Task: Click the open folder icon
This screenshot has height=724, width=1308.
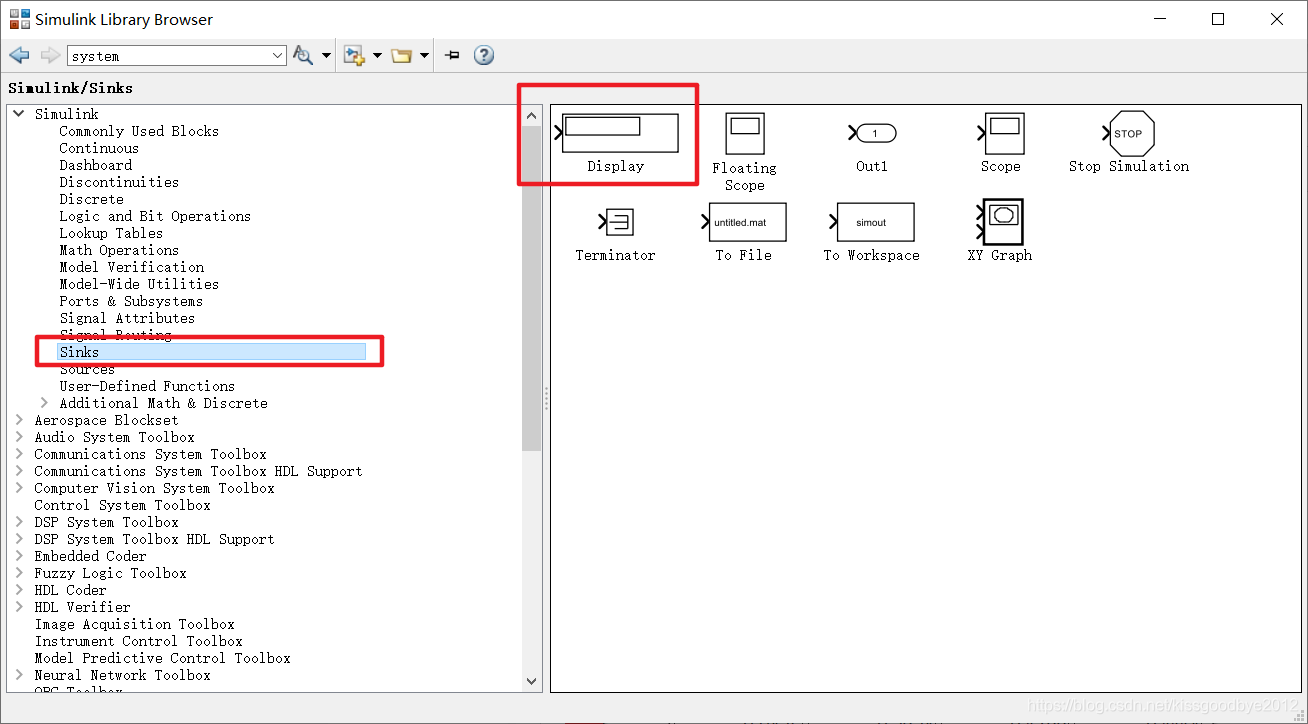Action: pyautogui.click(x=402, y=56)
